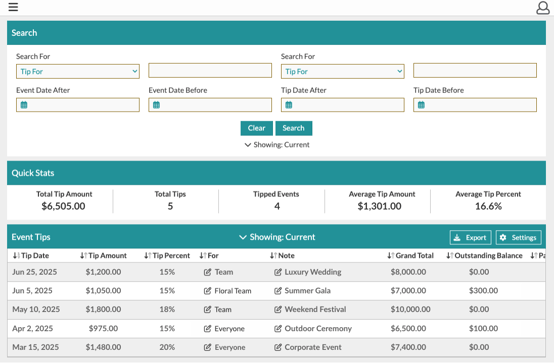Sort by Tip Percent column

tap(167, 256)
